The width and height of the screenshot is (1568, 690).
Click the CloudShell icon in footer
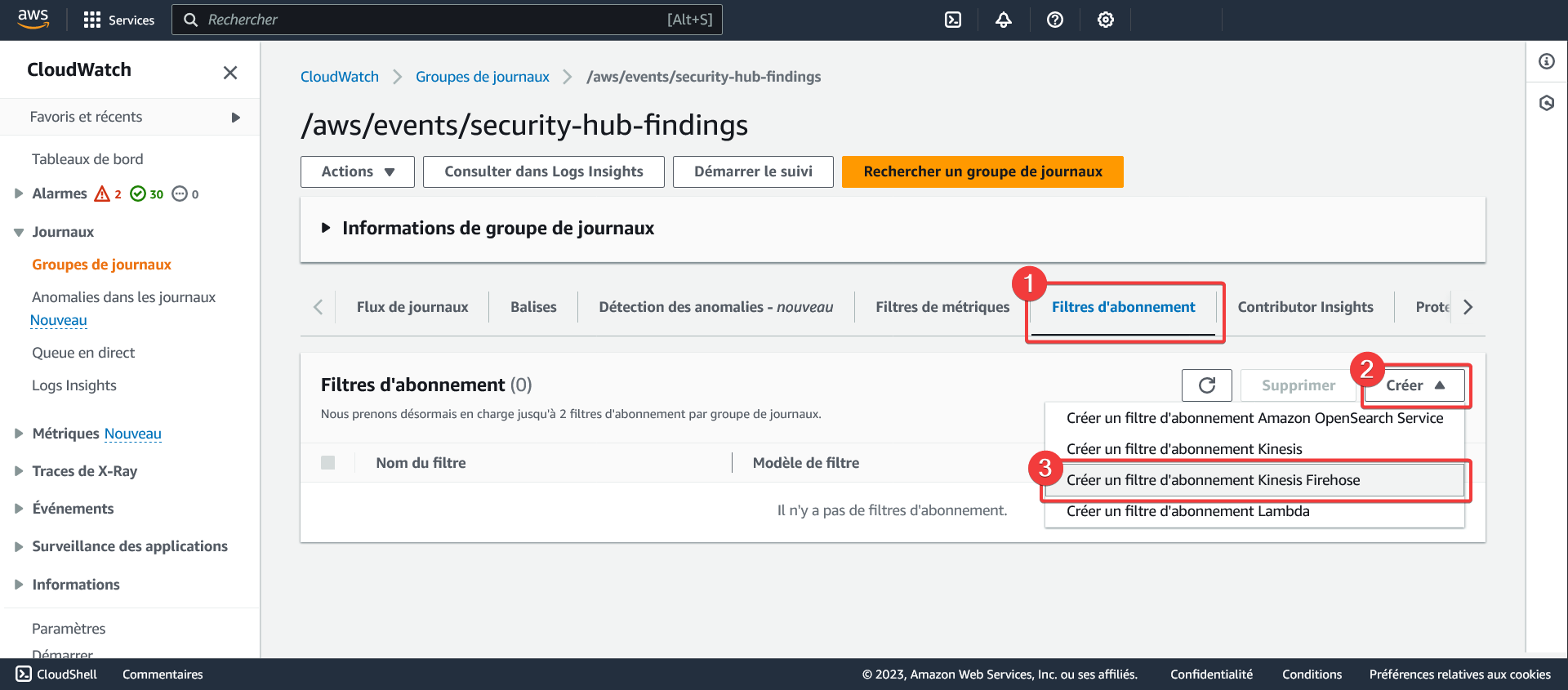coord(24,674)
